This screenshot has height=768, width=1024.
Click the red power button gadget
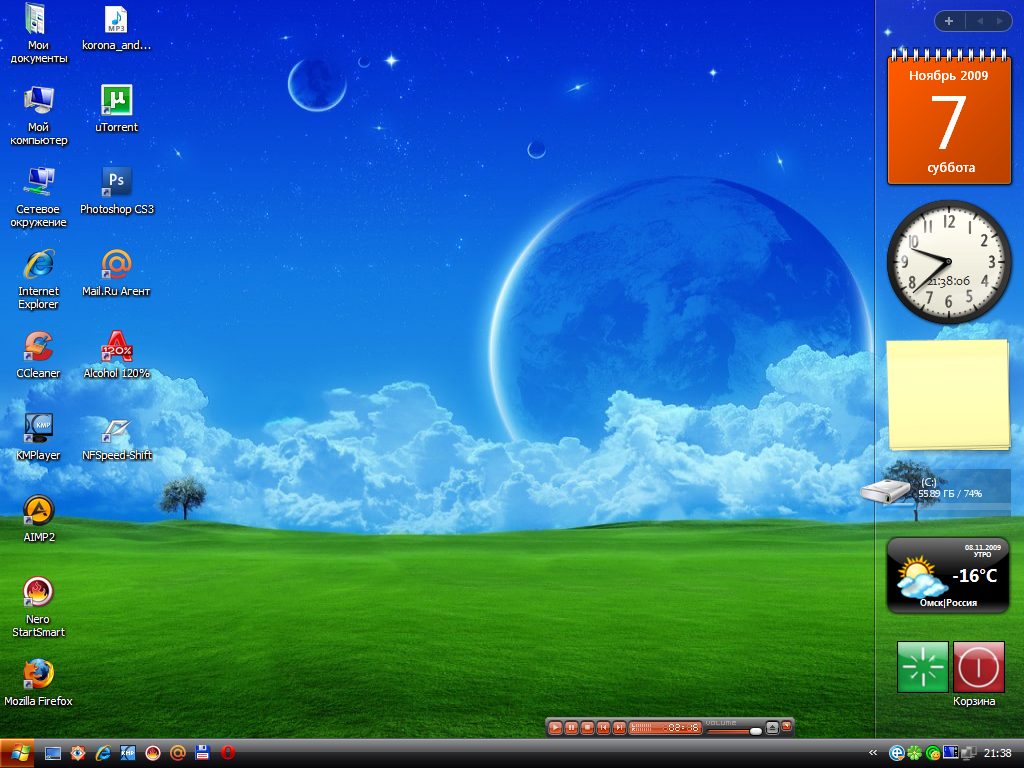978,667
